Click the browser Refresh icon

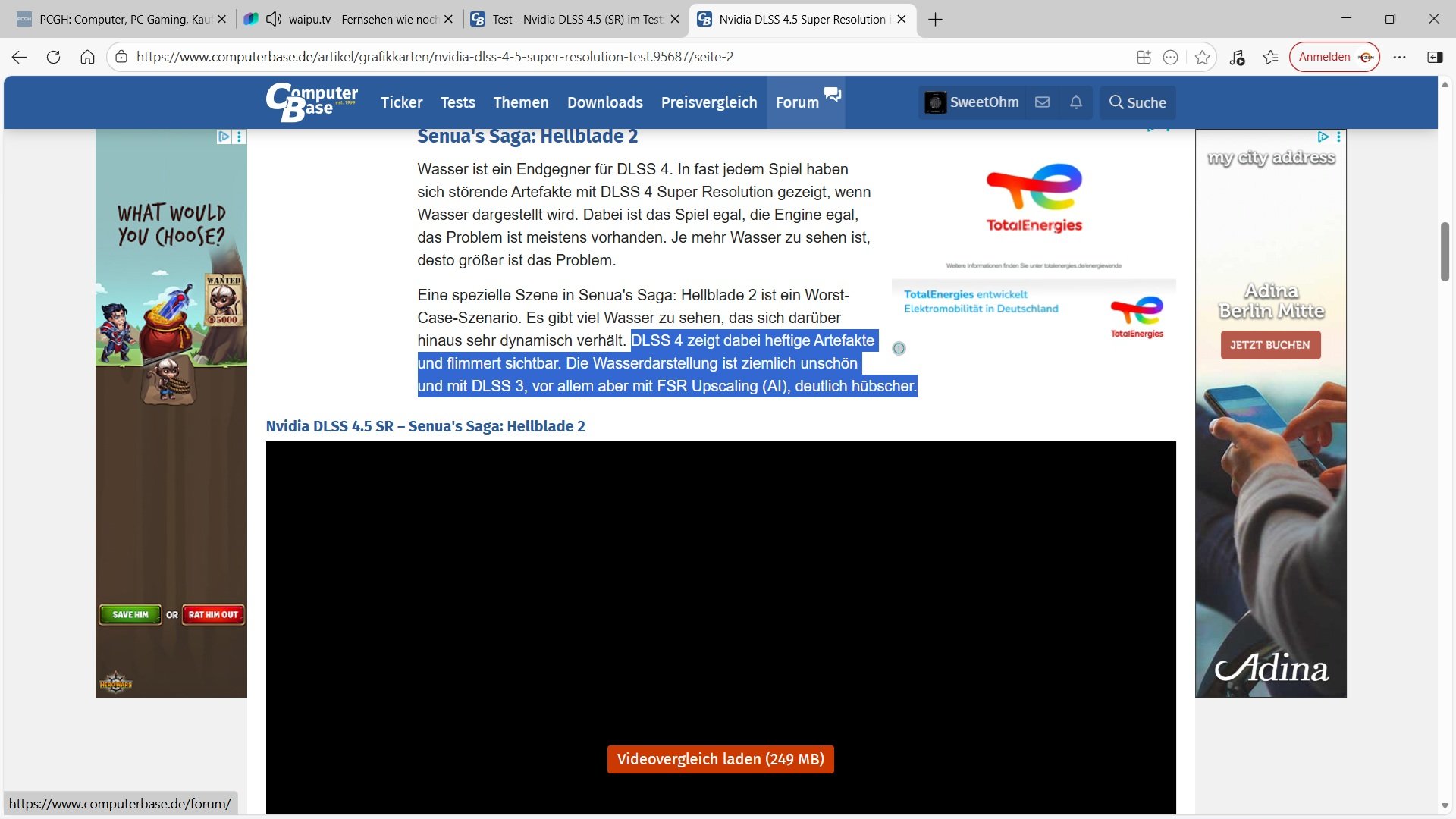(x=53, y=57)
